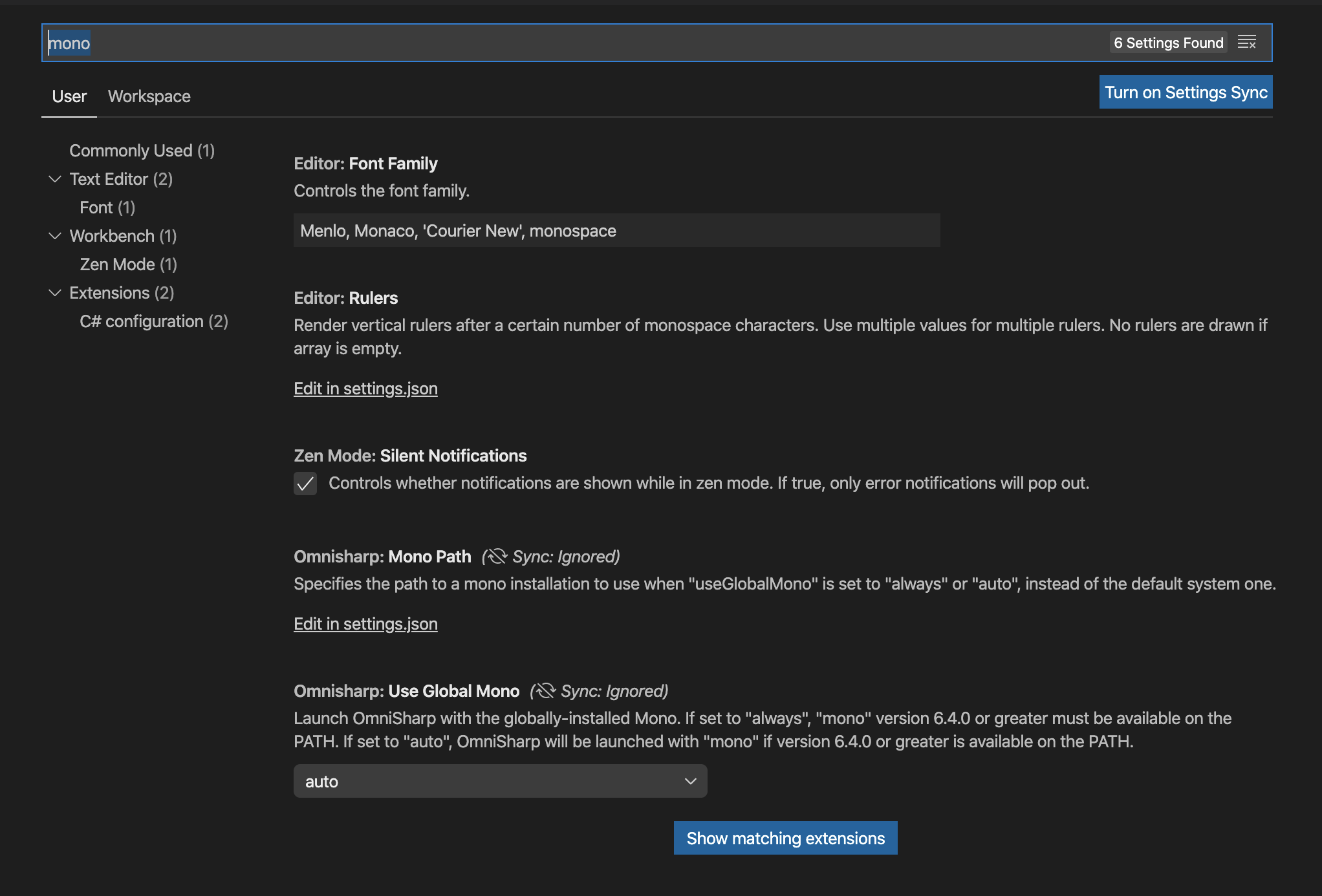Click sync ignored icon beside Use Global Mono
Screen dimensions: 1322x896
click(x=545, y=691)
